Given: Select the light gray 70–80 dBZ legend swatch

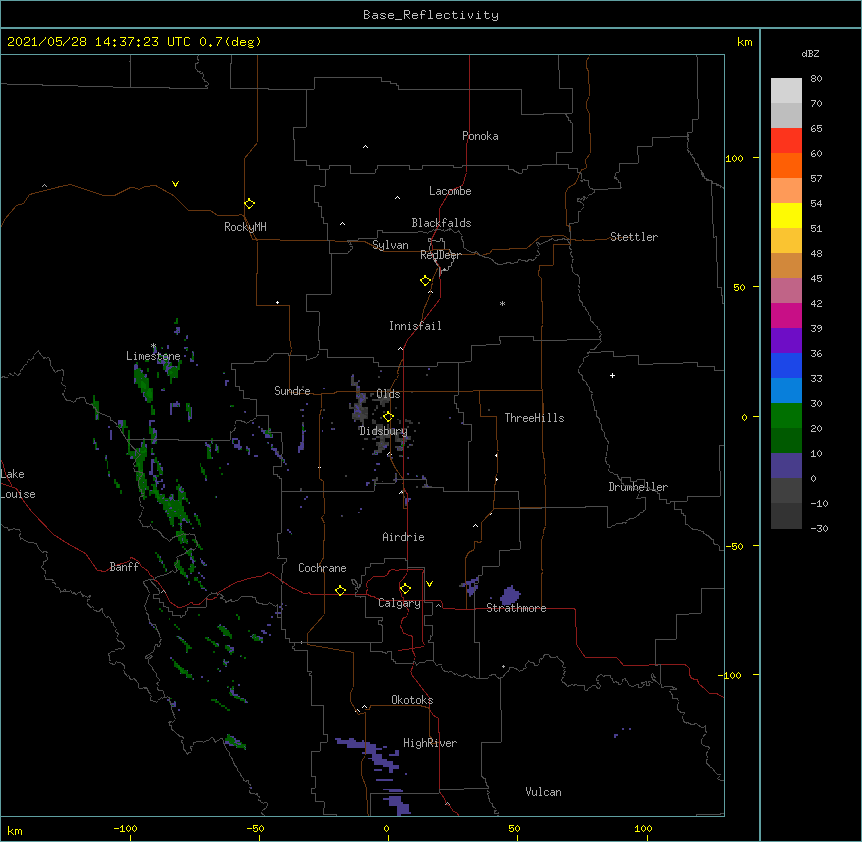Looking at the screenshot, I should [786, 91].
